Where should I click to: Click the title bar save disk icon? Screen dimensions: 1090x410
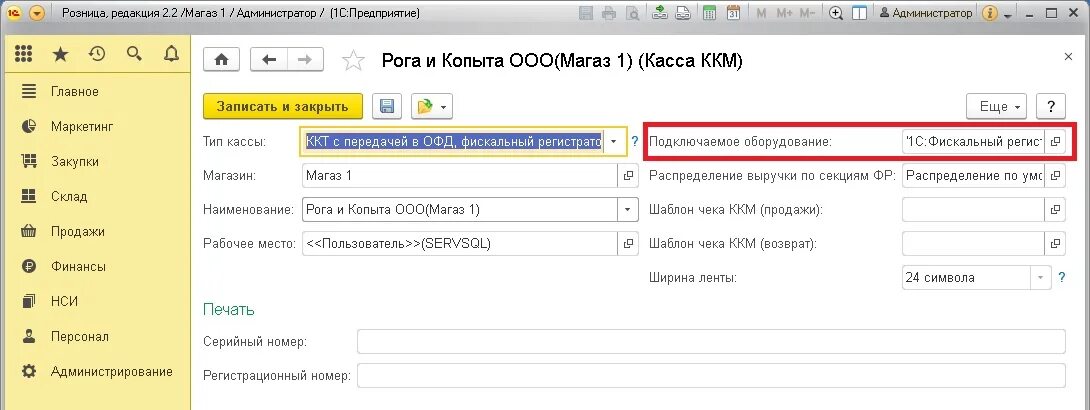(x=586, y=13)
